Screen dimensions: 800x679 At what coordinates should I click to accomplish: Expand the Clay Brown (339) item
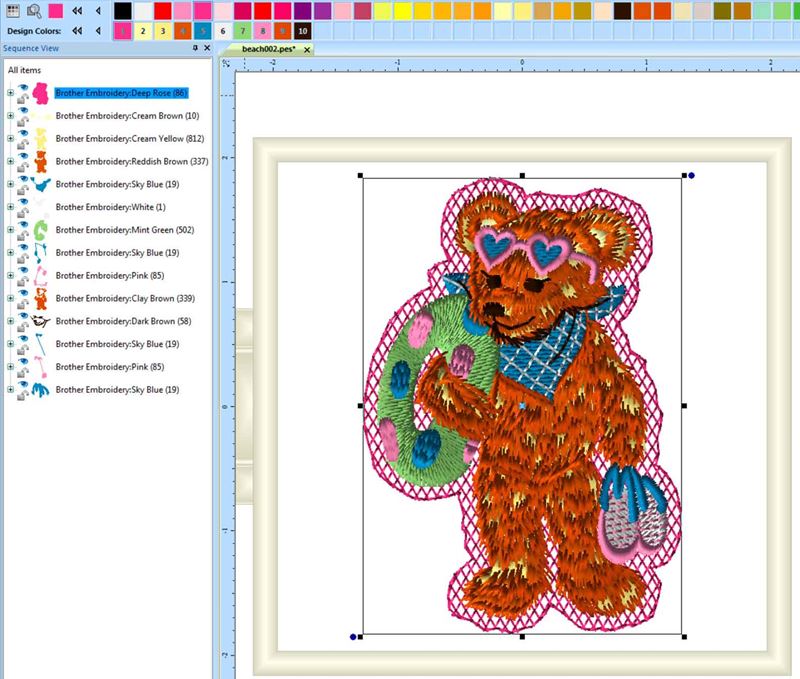click(10, 298)
